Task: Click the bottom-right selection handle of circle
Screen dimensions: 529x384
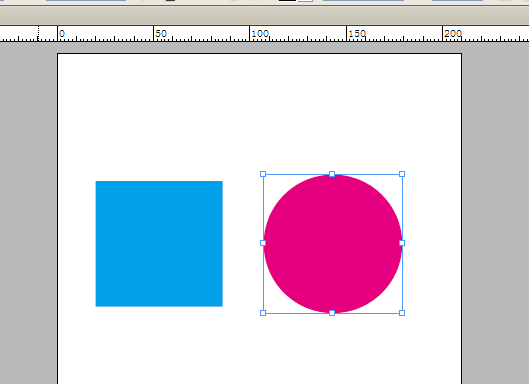Action: (402, 313)
